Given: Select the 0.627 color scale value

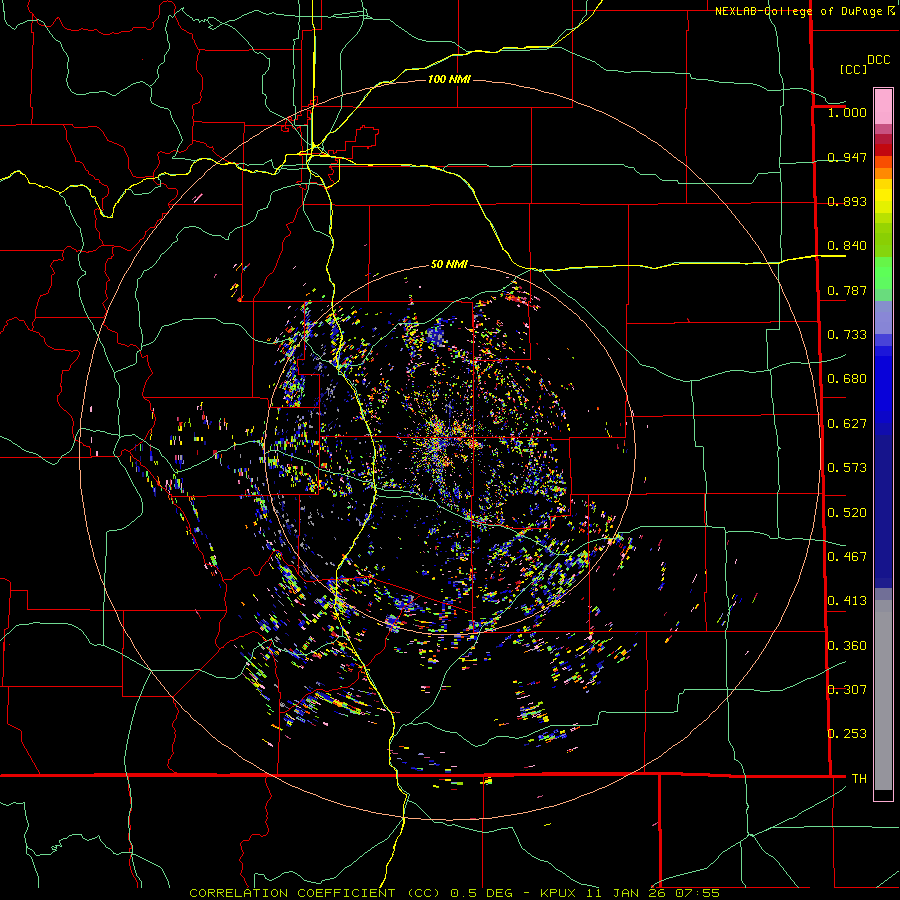Looking at the screenshot, I should pyautogui.click(x=847, y=424).
